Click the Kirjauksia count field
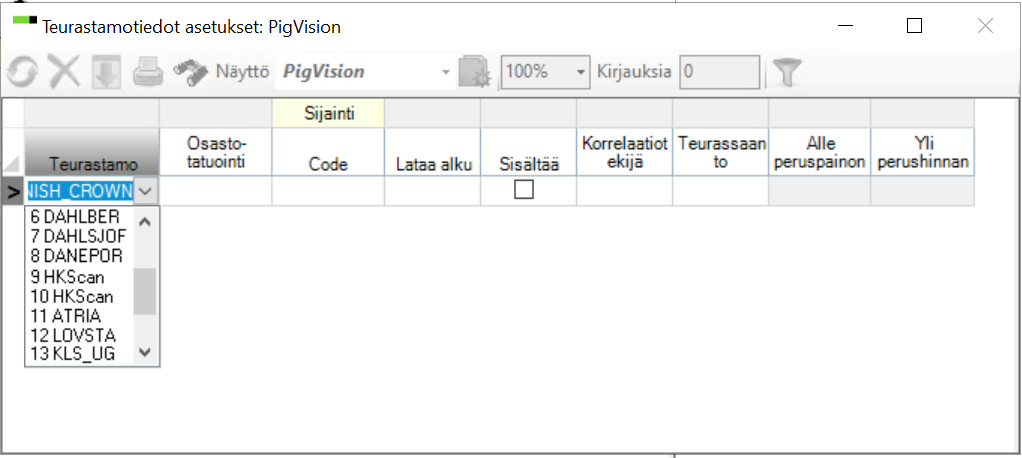The image size is (1022, 458). coord(720,72)
